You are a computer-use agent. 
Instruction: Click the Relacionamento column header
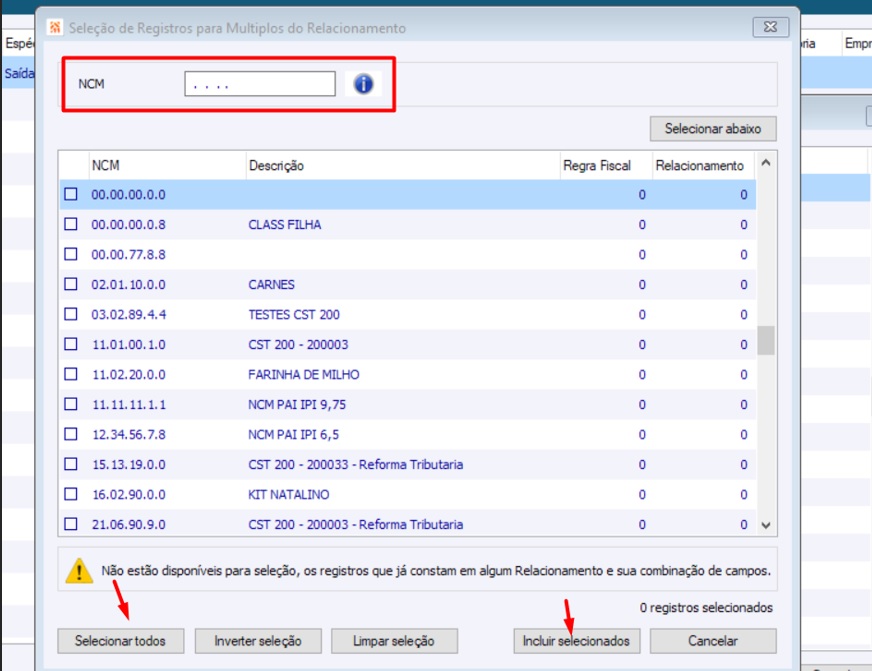pos(703,166)
